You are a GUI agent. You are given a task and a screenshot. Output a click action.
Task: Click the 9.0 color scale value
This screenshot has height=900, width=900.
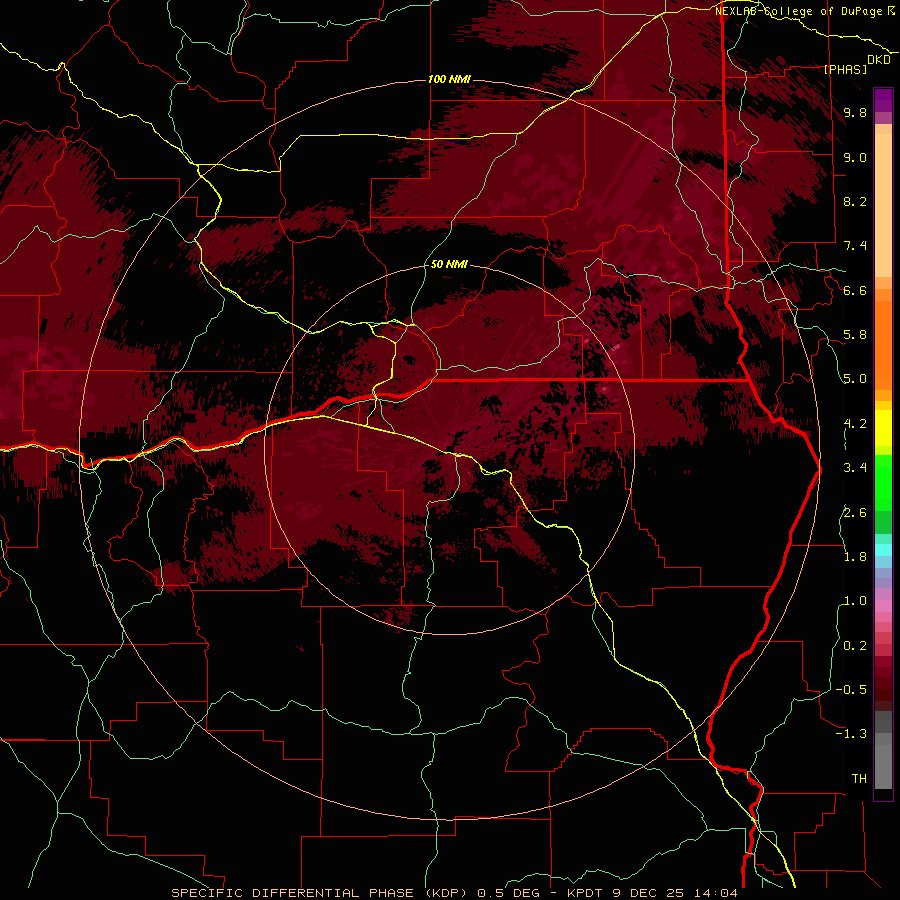(855, 157)
